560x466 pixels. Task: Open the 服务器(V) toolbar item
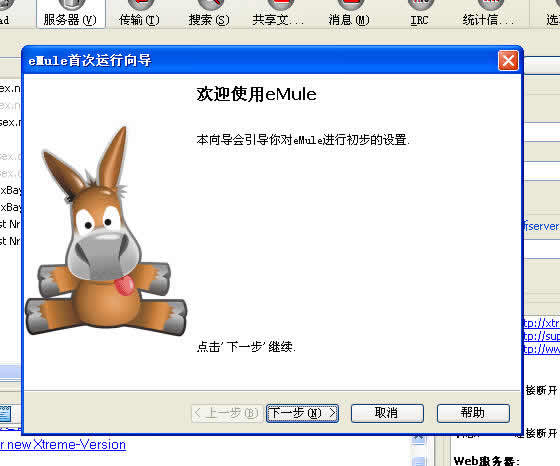(70, 14)
